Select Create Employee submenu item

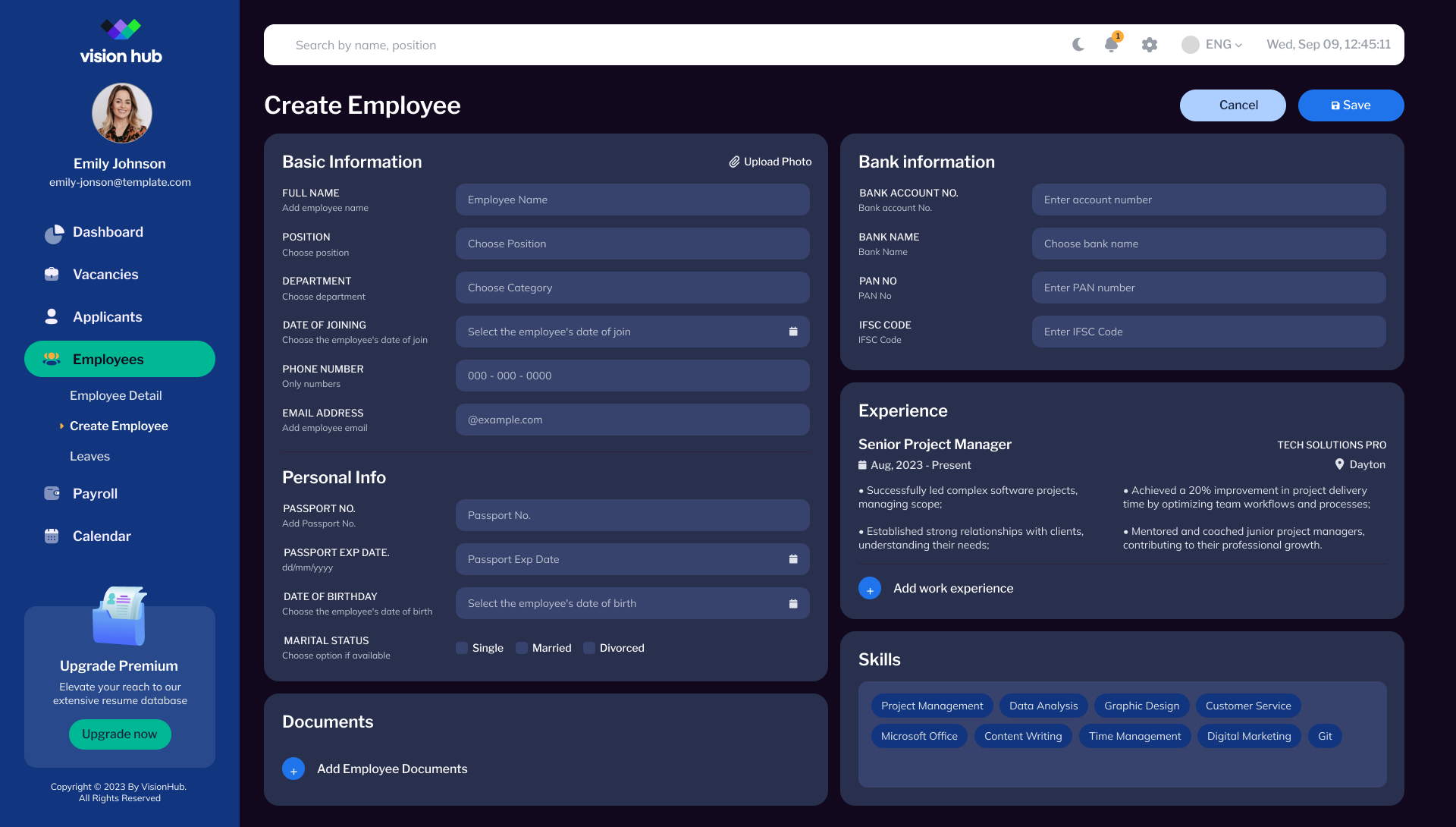tap(119, 426)
